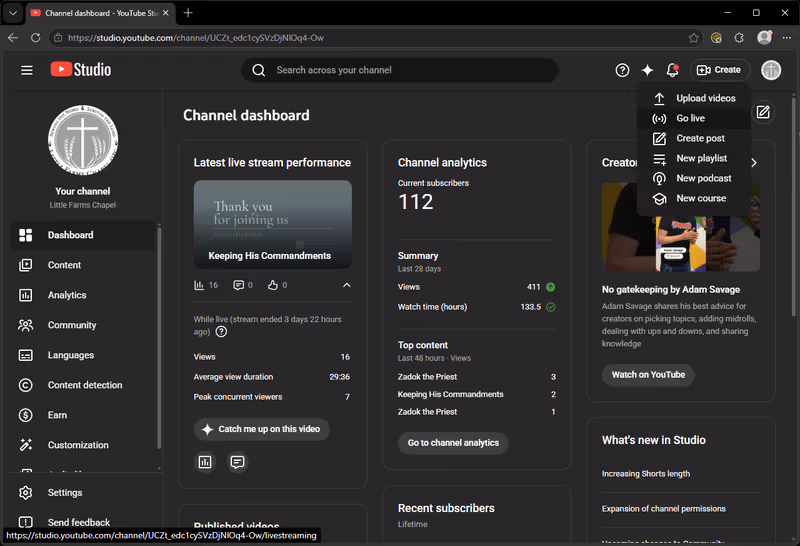Select Upload videos from Create menu
Screen dimensions: 800x546
pyautogui.click(x=694, y=98)
